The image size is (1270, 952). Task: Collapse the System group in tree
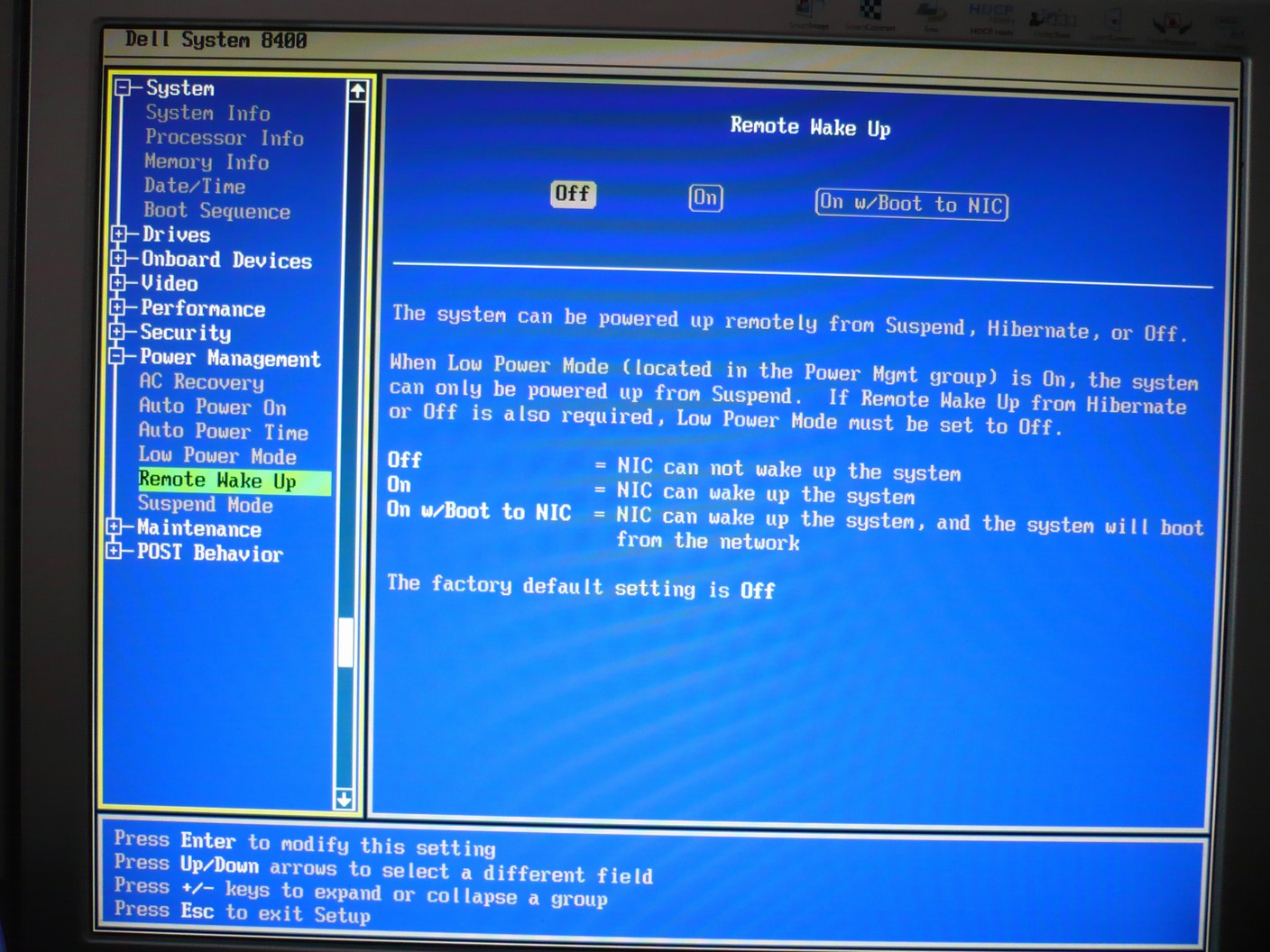(124, 88)
